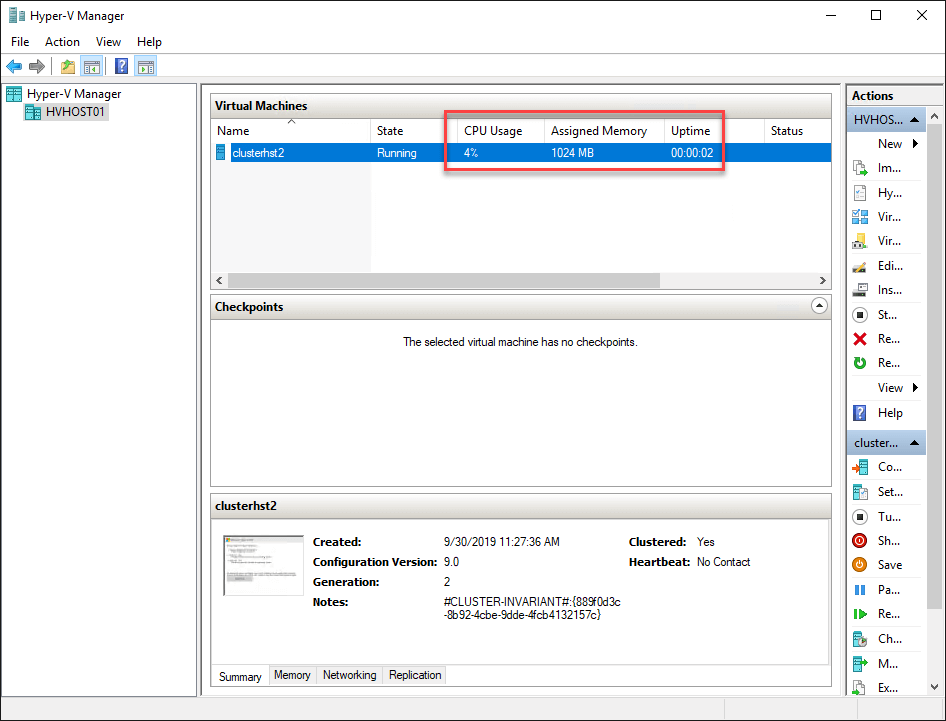Collapse the HVHOS... actions group
The image size is (946, 721).
914,119
